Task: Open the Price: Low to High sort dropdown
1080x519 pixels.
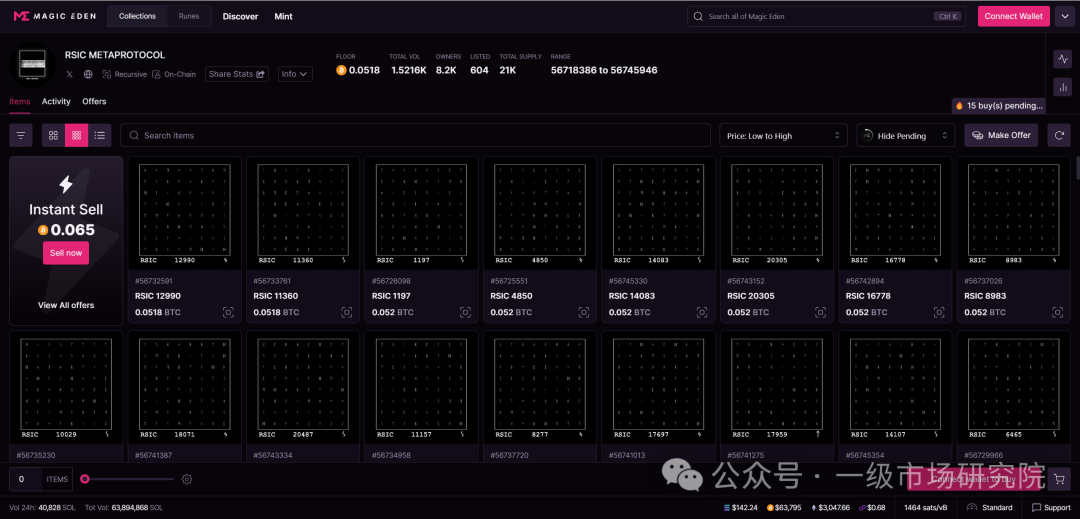Action: 783,136
